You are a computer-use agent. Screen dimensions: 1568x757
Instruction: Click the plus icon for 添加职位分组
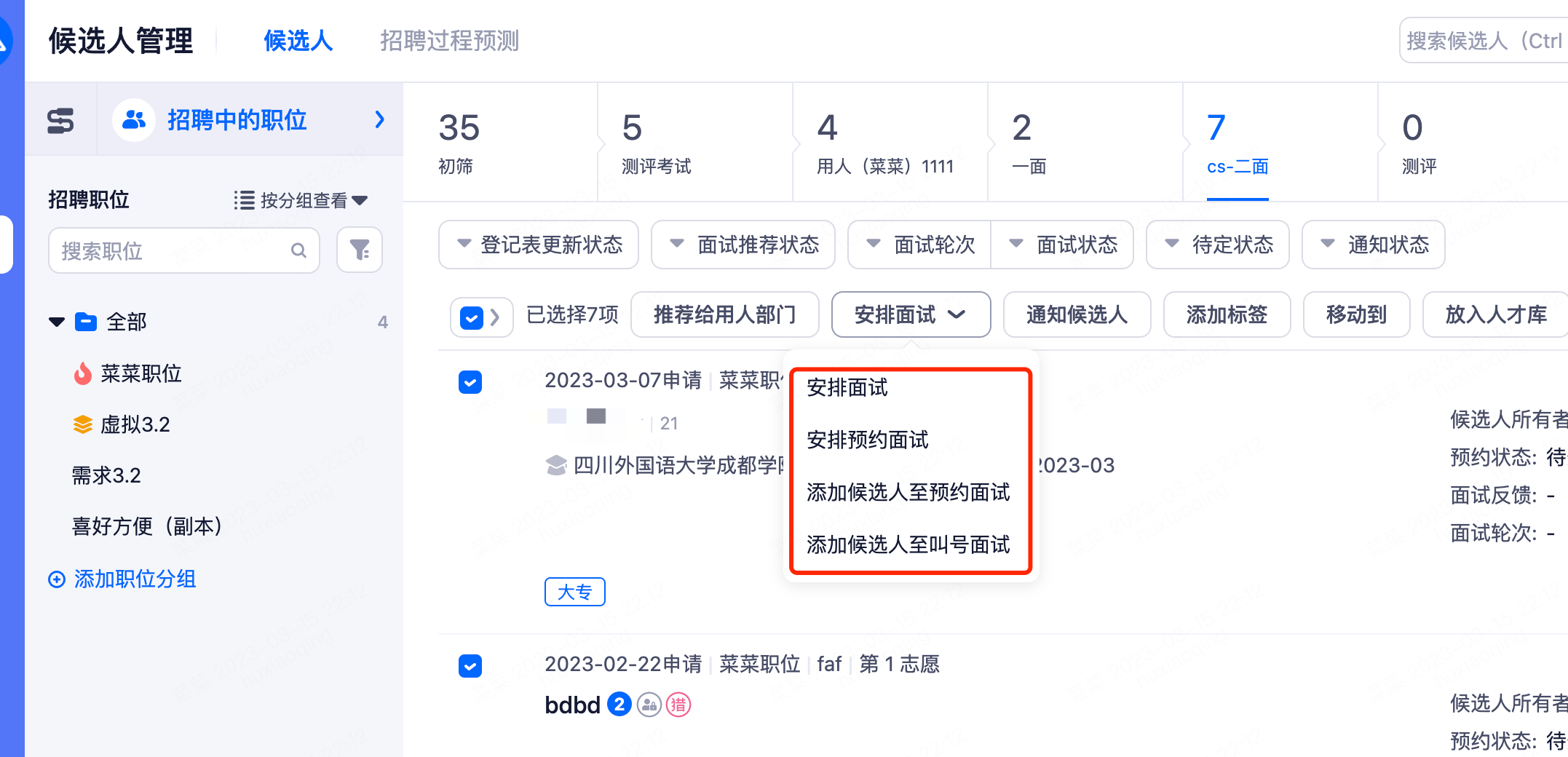(57, 579)
